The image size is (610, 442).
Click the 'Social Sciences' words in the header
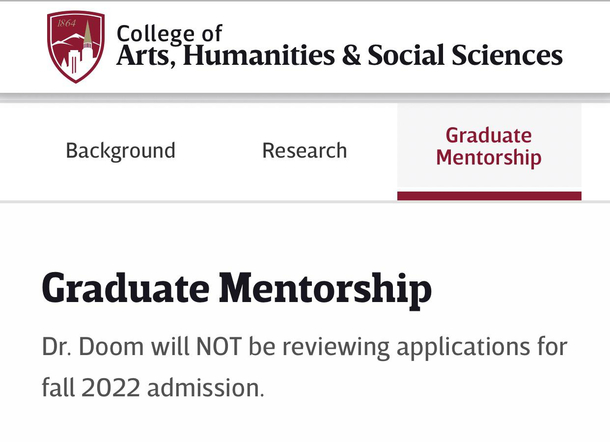click(465, 55)
